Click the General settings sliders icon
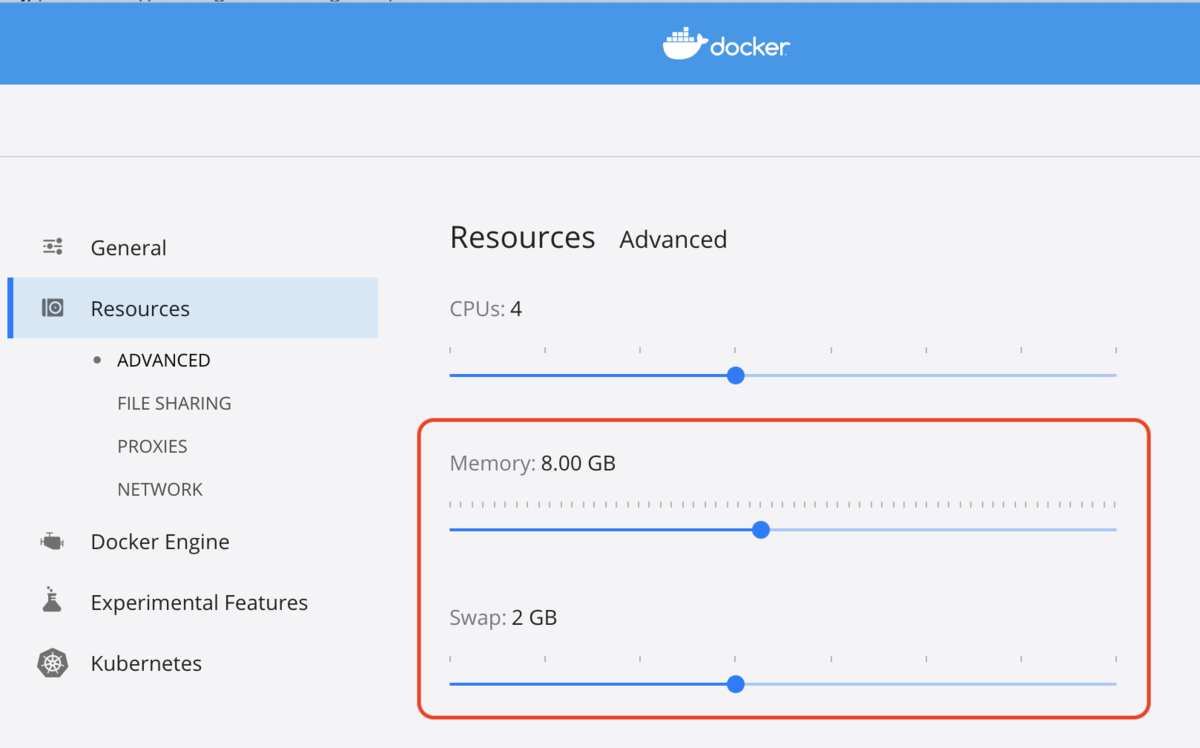 [x=53, y=246]
